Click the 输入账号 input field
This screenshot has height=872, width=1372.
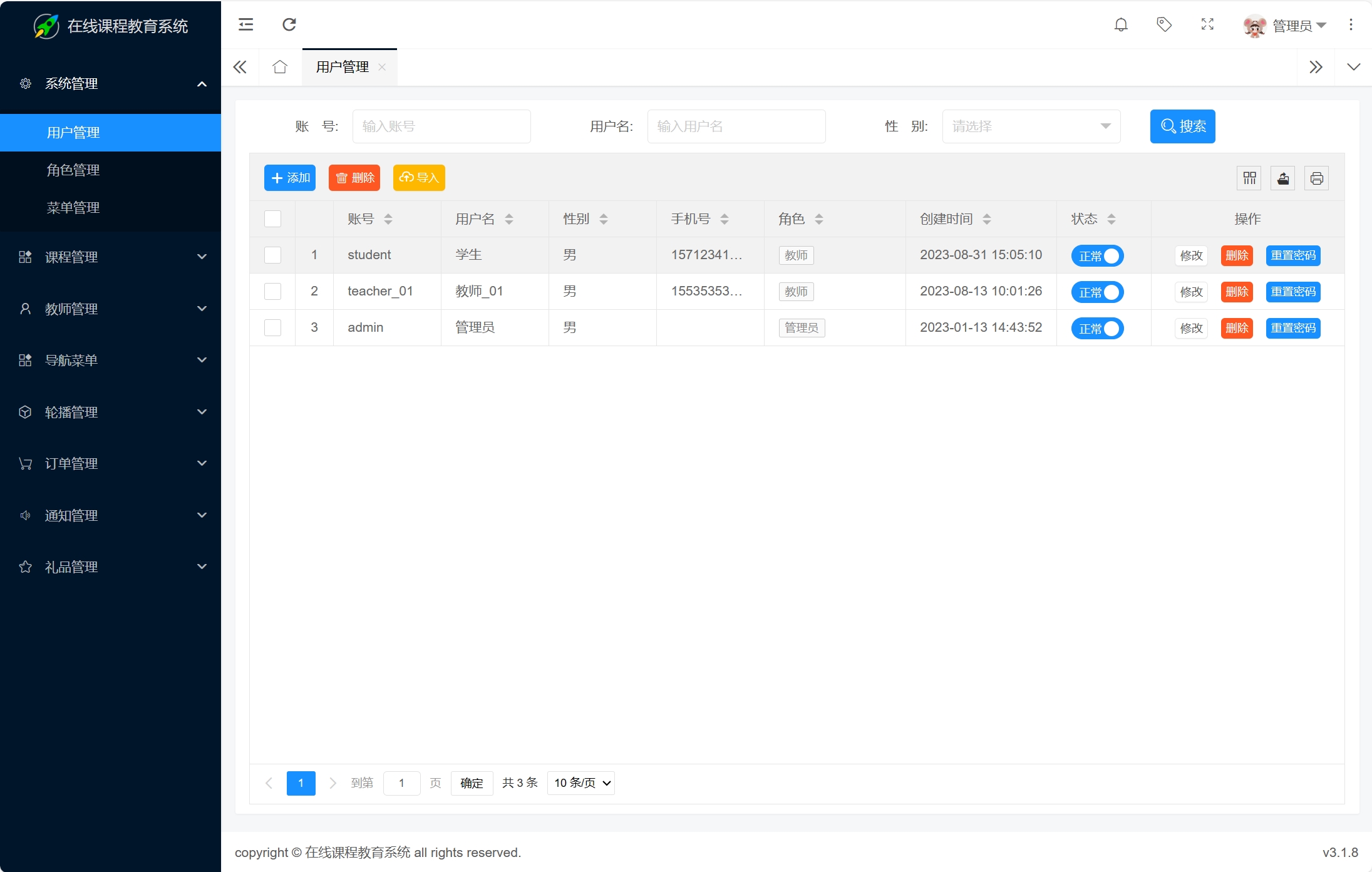coord(441,126)
